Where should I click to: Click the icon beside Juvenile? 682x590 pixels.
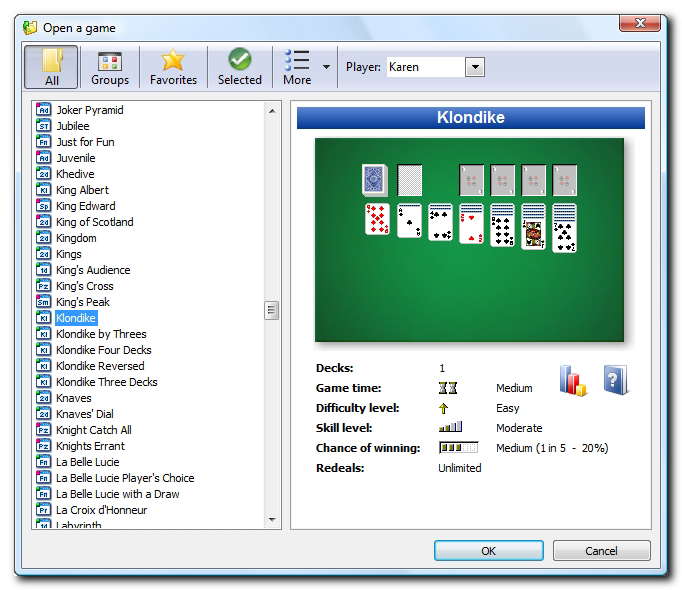coord(43,158)
